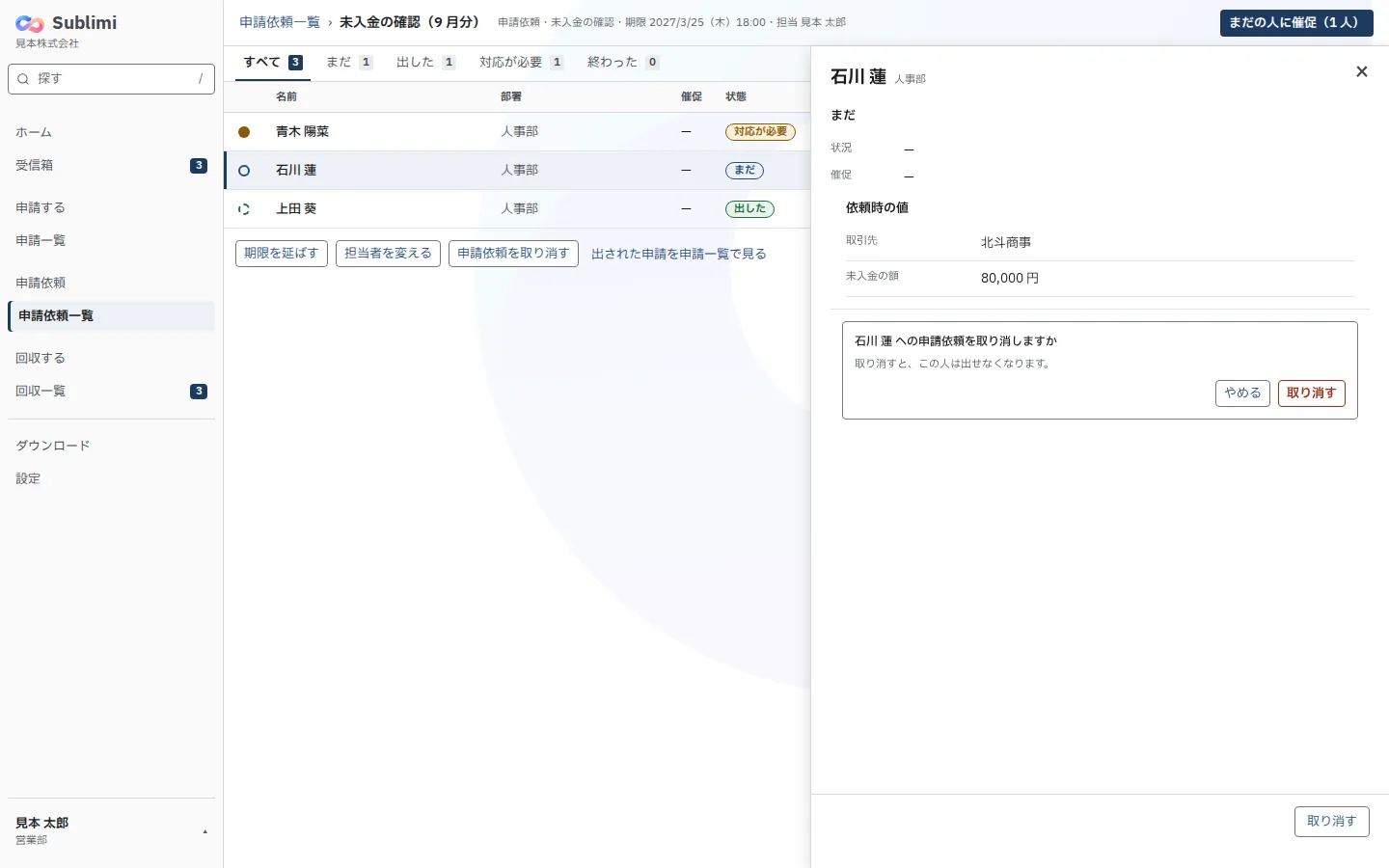Click the 出した status badge
Viewport: 1389px width, 868px height.
(749, 209)
